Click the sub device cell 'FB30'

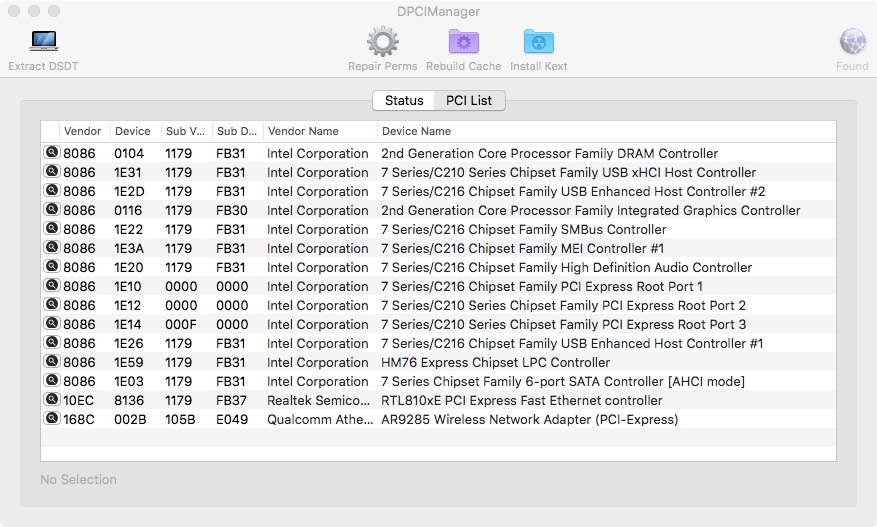(232, 210)
